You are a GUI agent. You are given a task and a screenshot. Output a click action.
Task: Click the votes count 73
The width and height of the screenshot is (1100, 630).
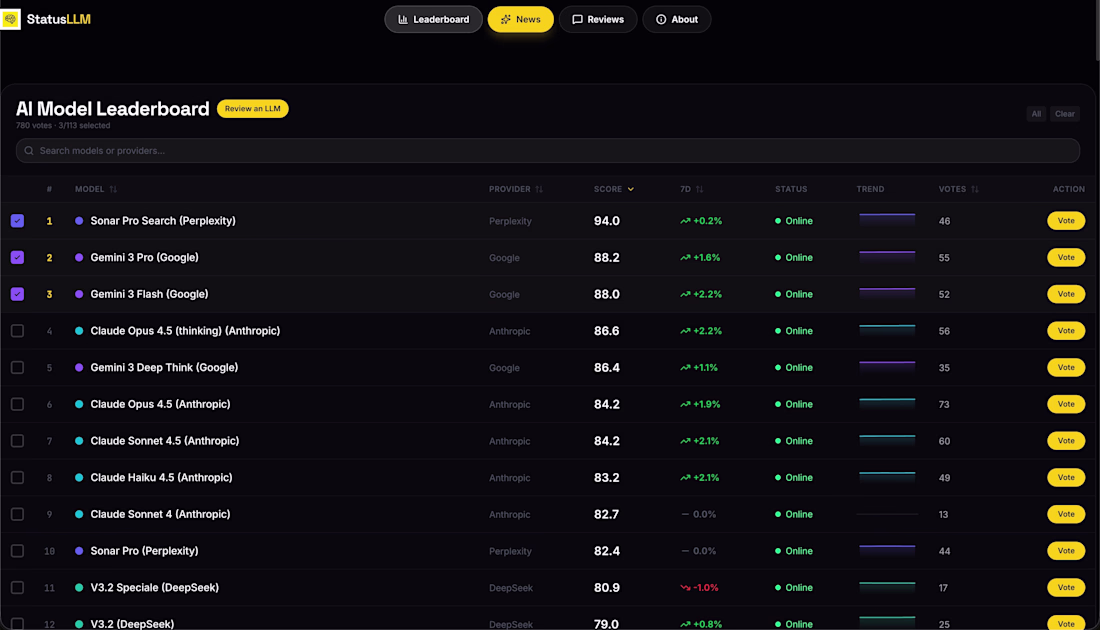(944, 405)
